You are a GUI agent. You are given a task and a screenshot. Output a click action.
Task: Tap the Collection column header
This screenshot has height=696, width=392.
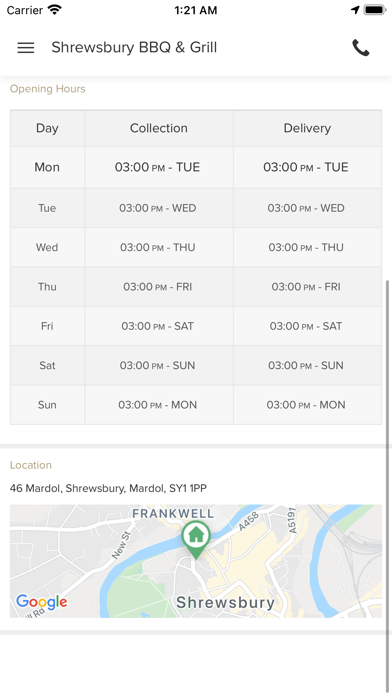click(159, 128)
